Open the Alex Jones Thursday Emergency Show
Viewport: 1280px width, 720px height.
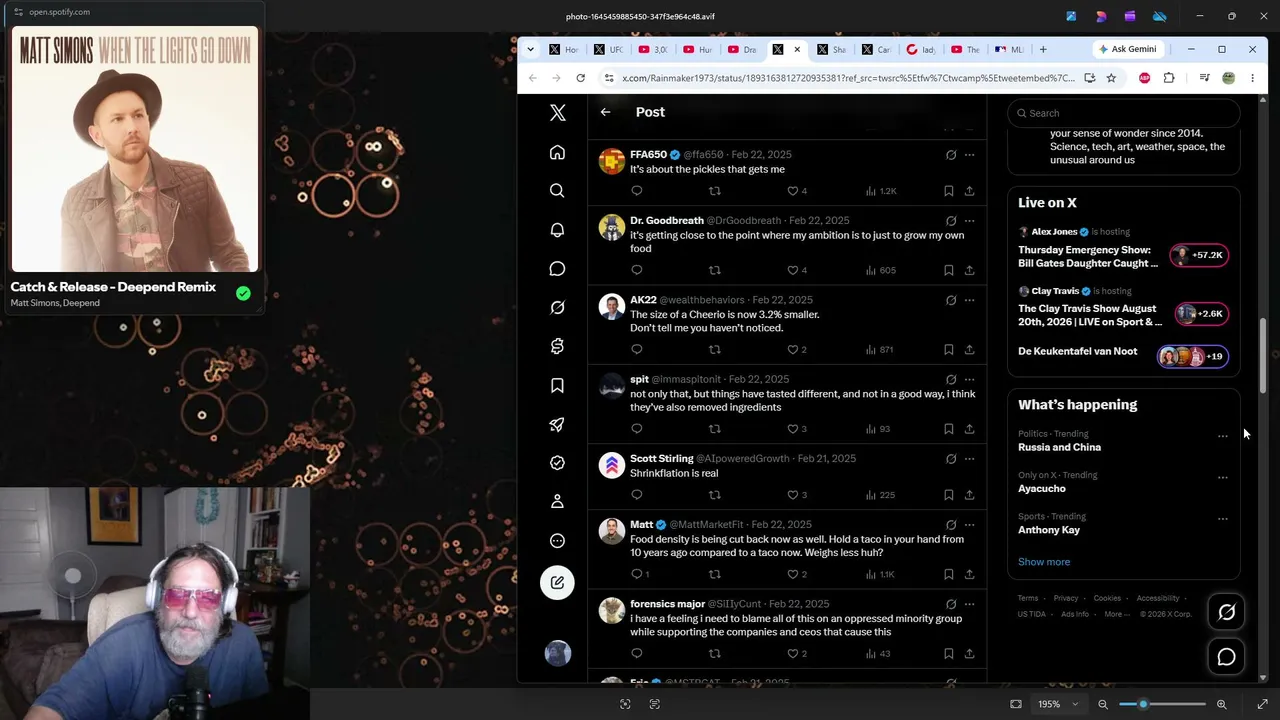(1088, 256)
